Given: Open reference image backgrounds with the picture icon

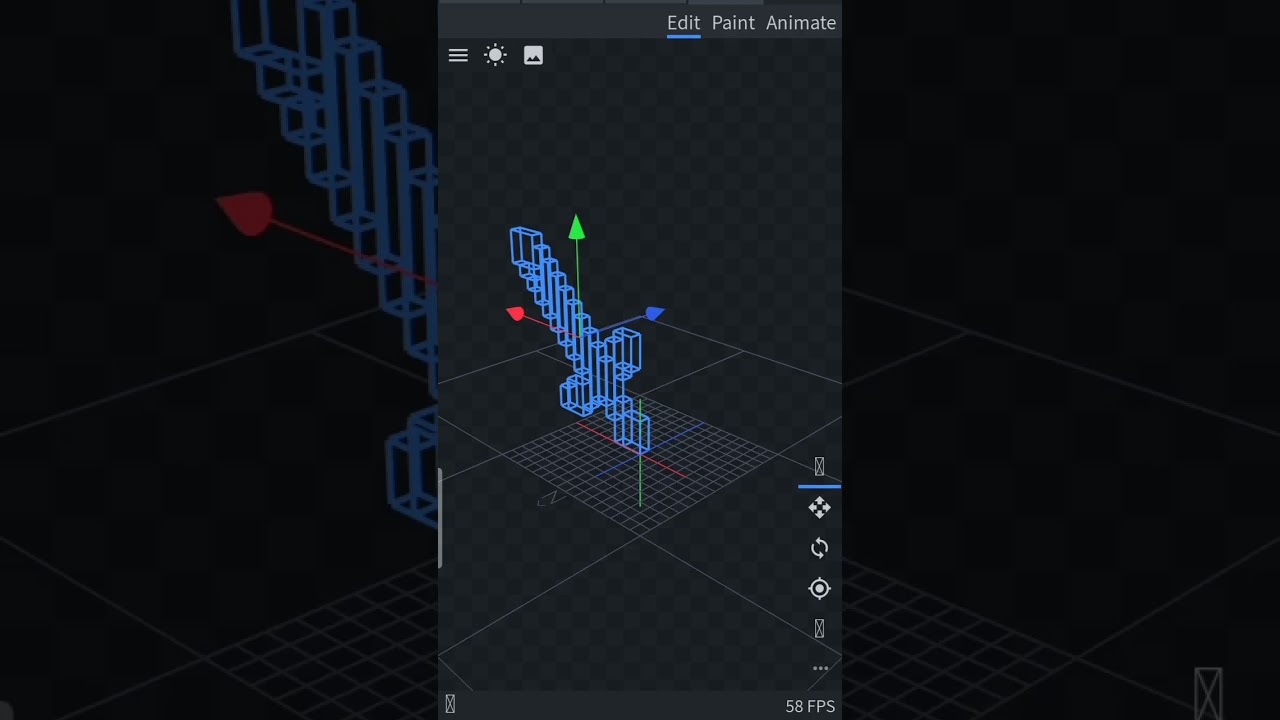Looking at the screenshot, I should [533, 56].
